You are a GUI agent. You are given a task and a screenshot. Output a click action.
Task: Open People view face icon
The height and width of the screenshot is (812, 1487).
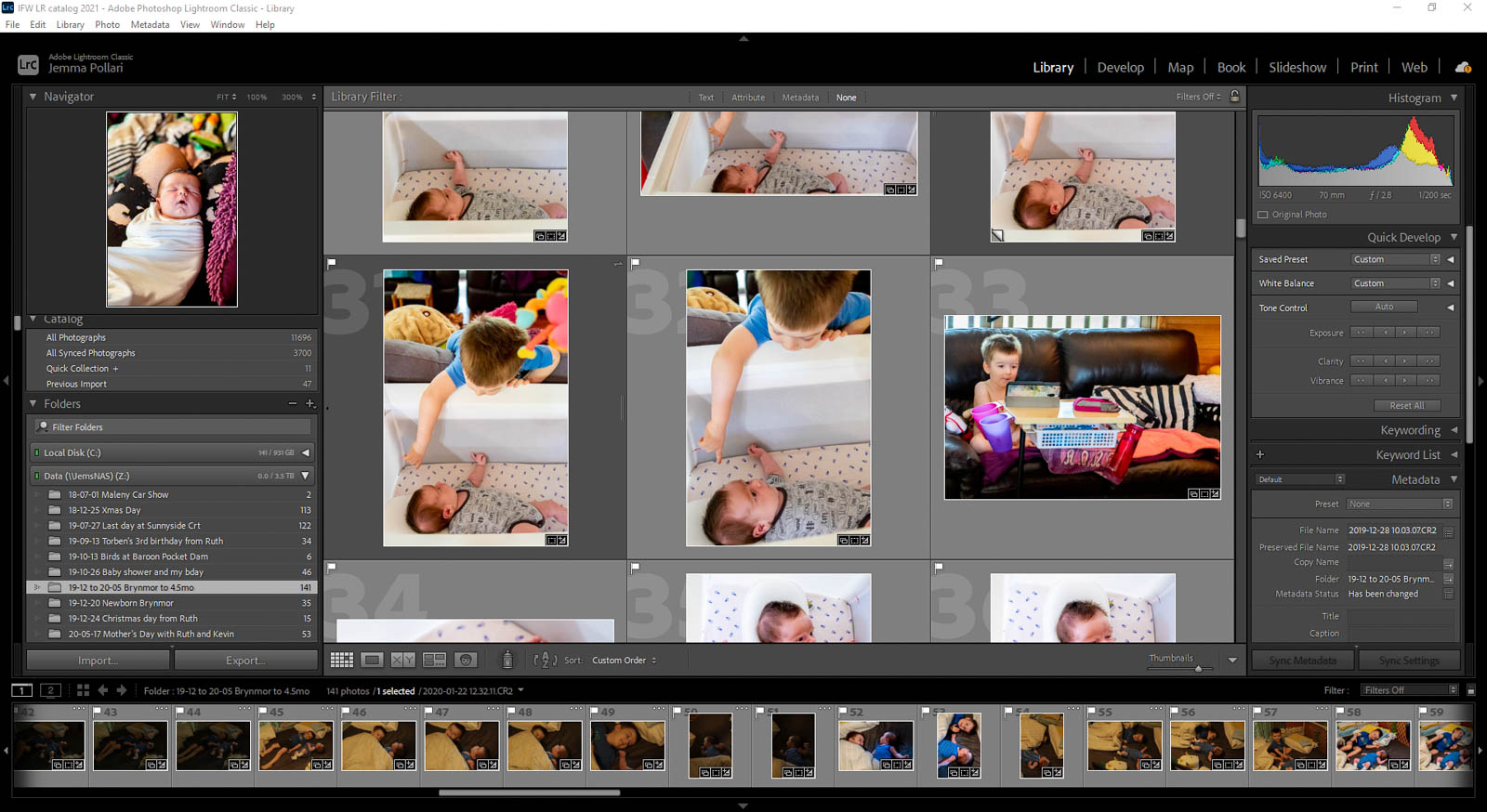pyautogui.click(x=466, y=660)
